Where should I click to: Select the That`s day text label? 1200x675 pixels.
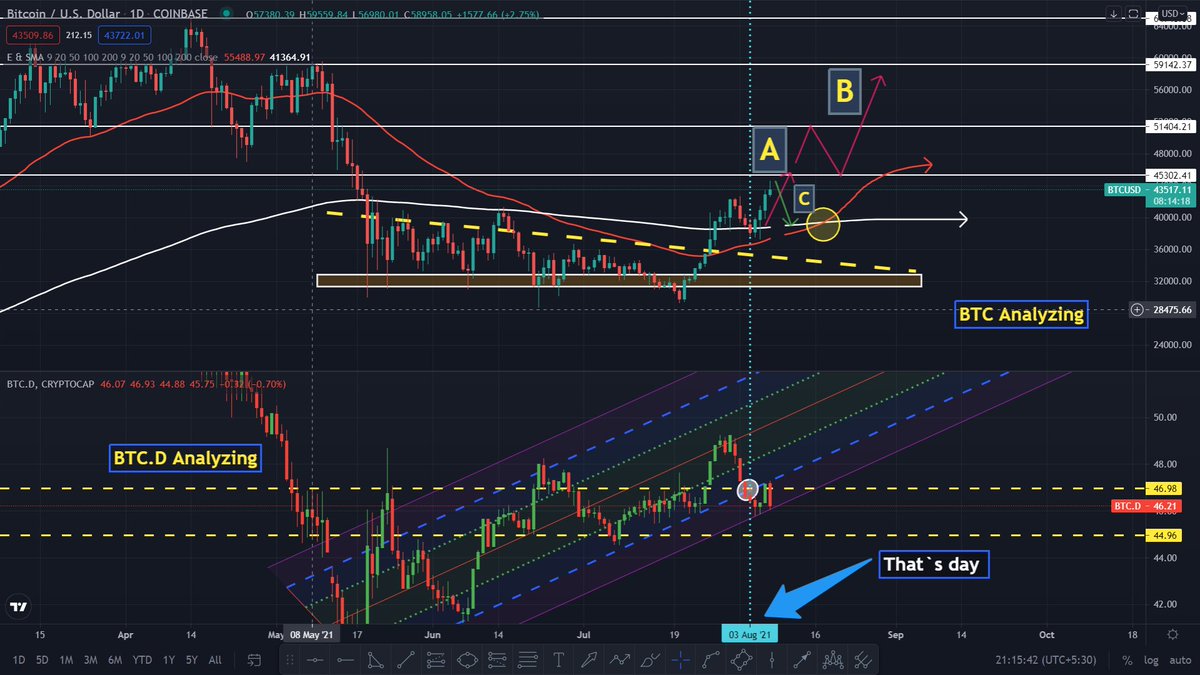coord(932,565)
